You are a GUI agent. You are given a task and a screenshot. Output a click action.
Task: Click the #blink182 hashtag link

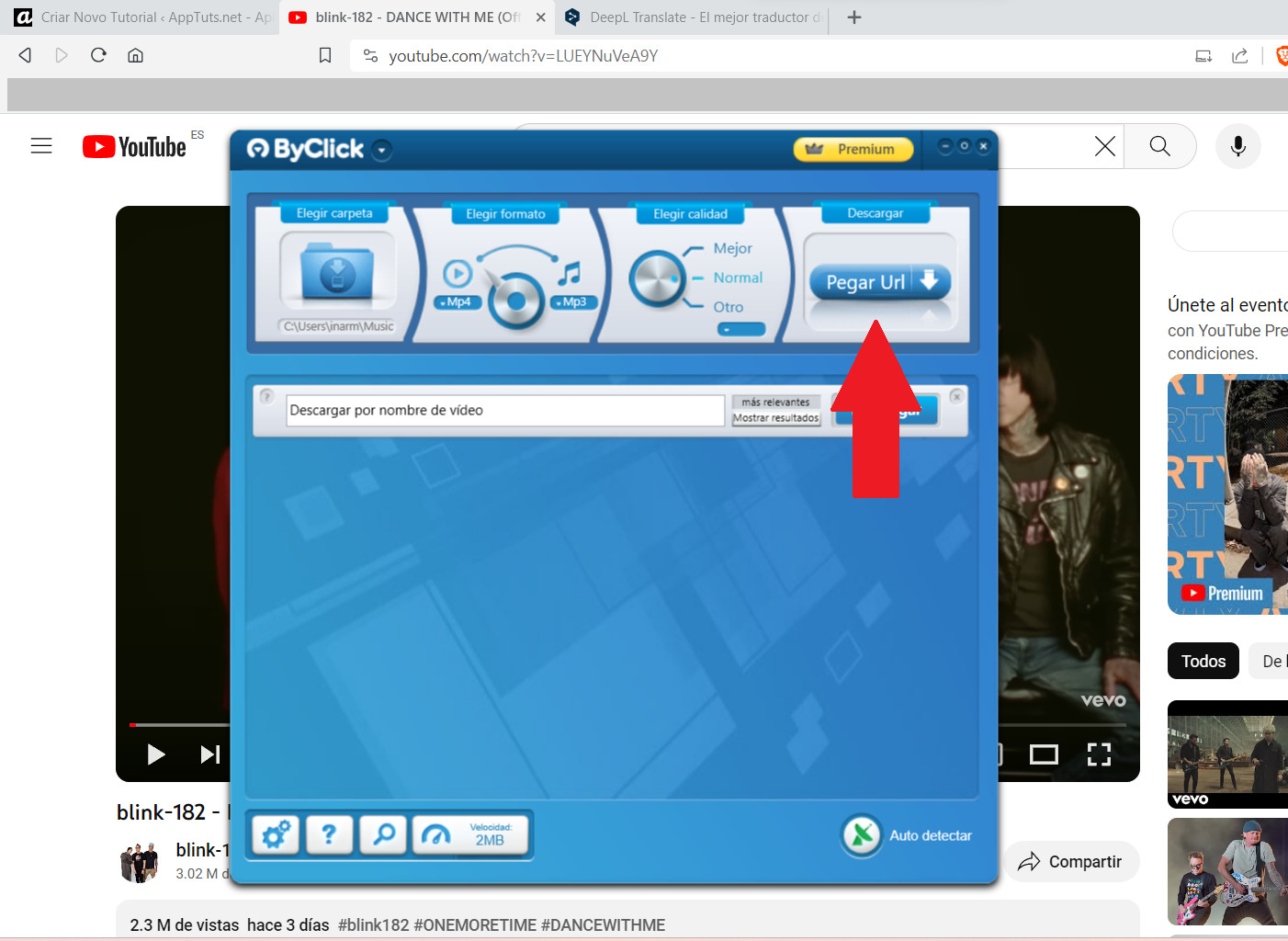374,925
